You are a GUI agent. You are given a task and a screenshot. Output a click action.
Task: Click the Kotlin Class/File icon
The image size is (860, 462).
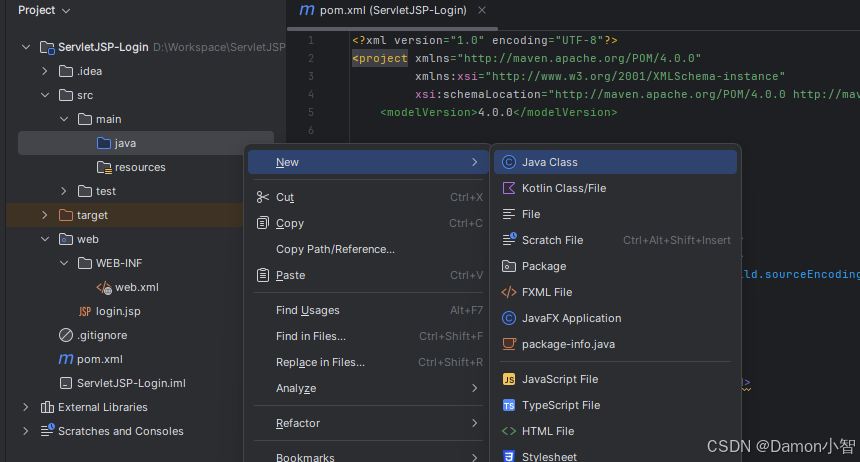(x=509, y=188)
